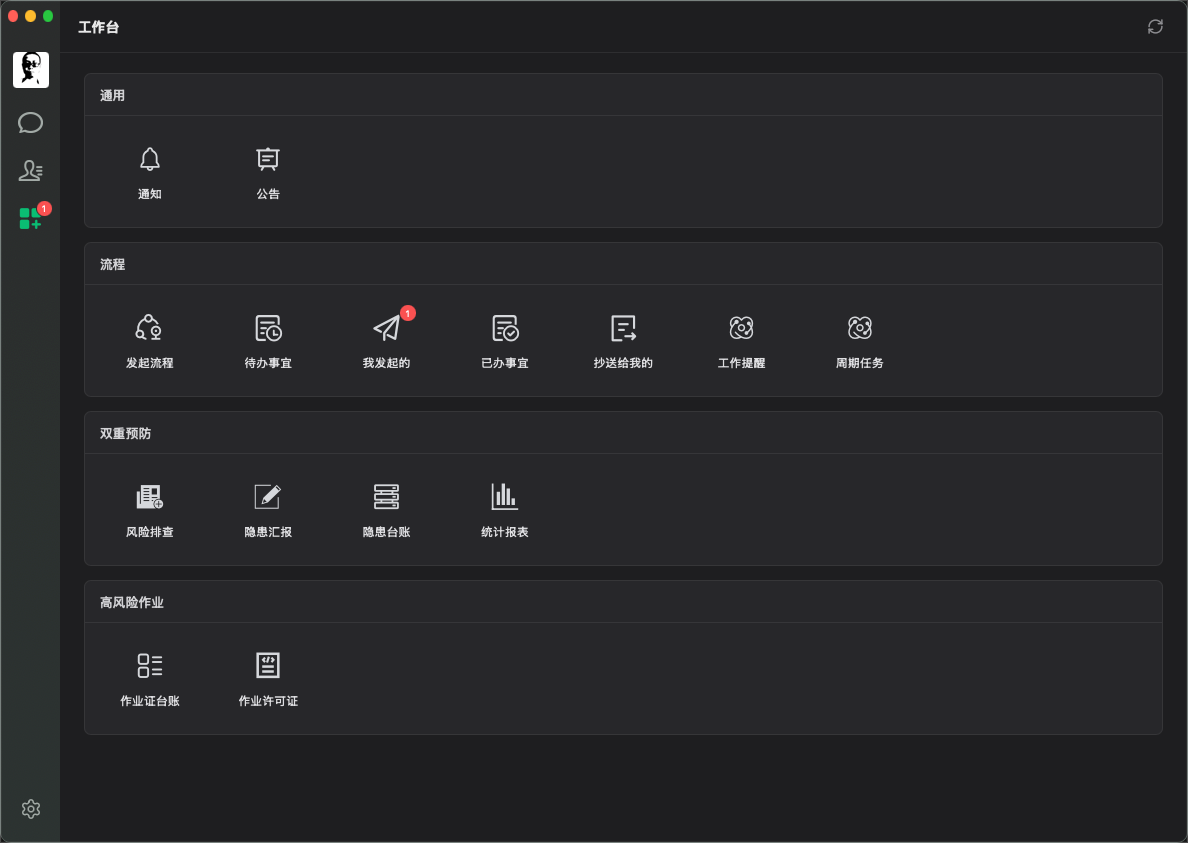Open 作业证台账 list icon
The height and width of the screenshot is (843, 1188).
pyautogui.click(x=150, y=666)
